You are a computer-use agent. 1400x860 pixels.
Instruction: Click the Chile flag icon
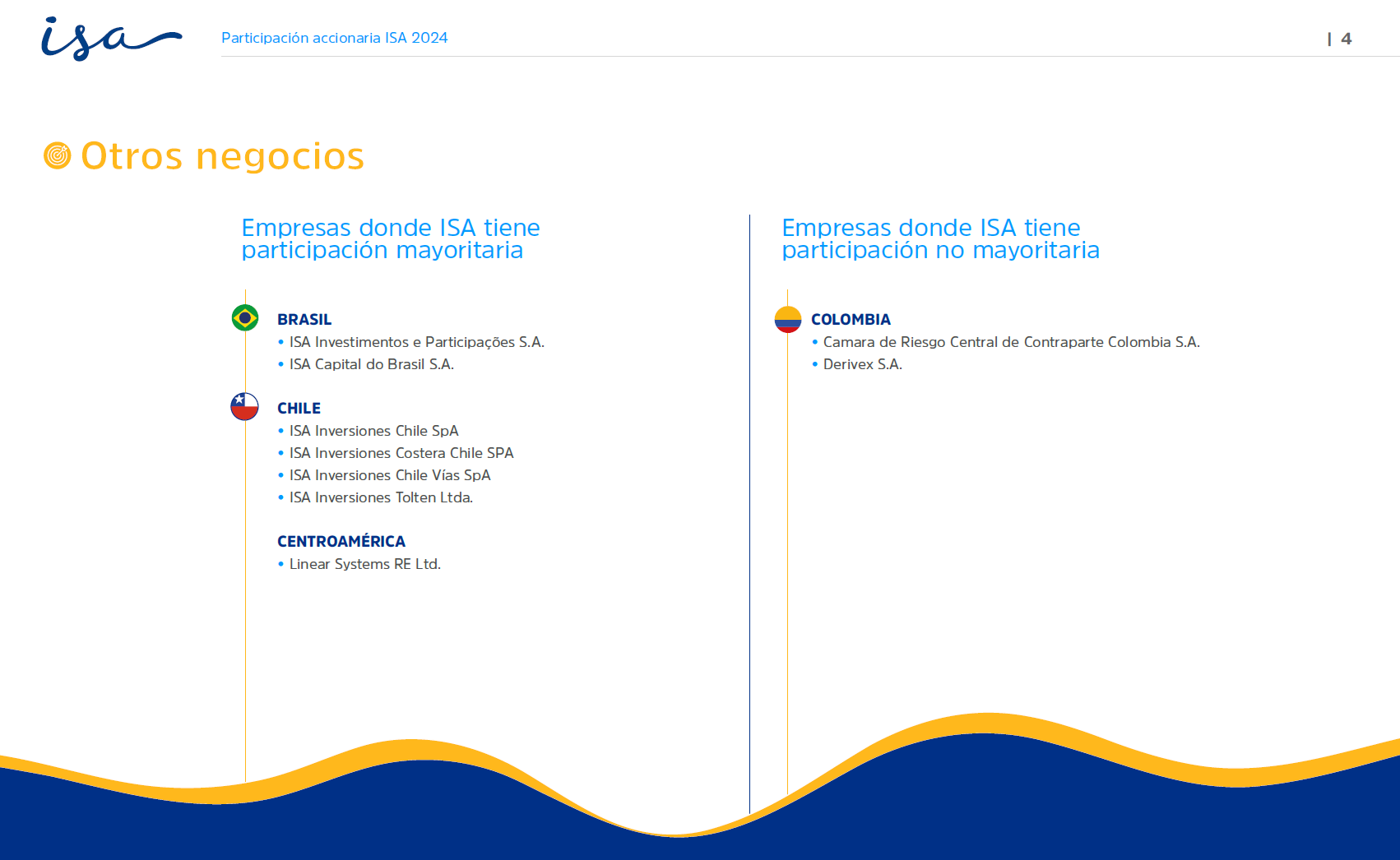[x=245, y=407]
